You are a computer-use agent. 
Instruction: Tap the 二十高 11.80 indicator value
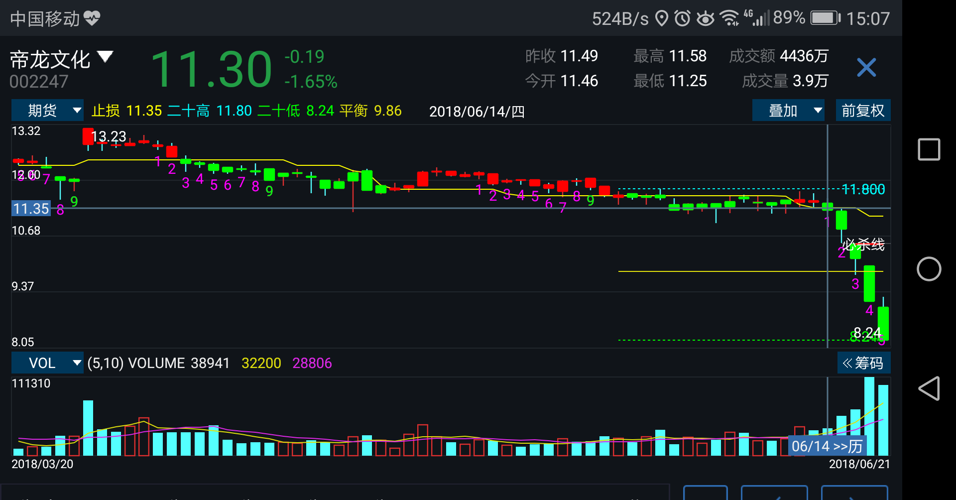coord(210,110)
